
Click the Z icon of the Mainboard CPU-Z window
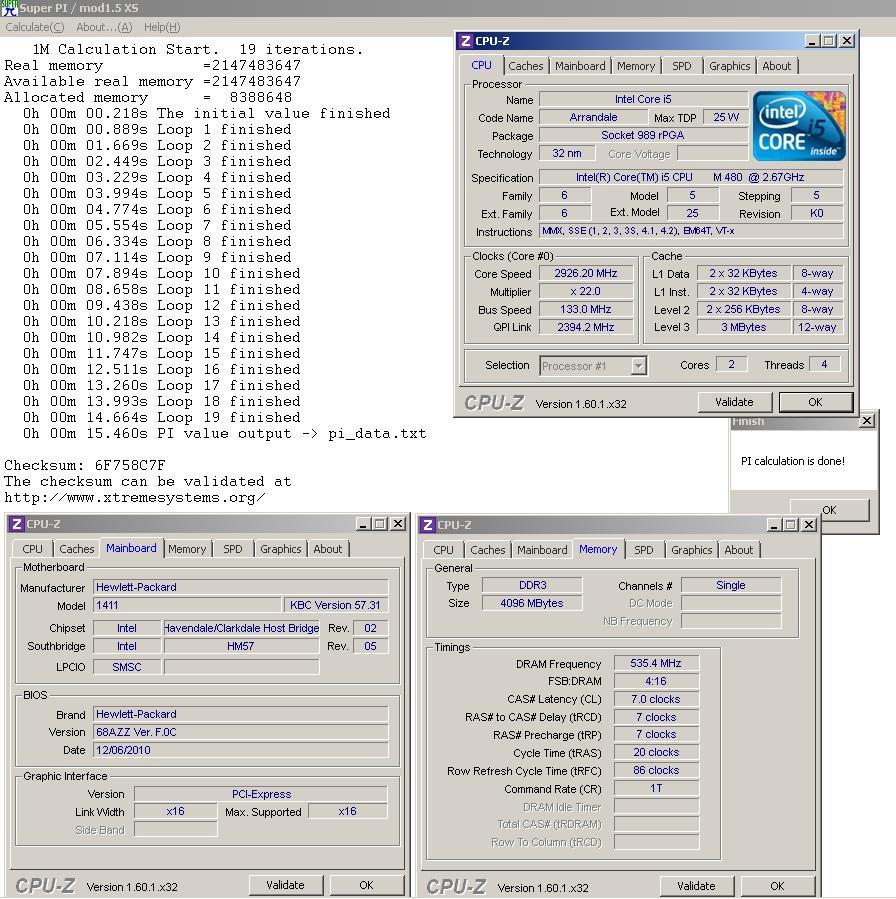(x=17, y=523)
